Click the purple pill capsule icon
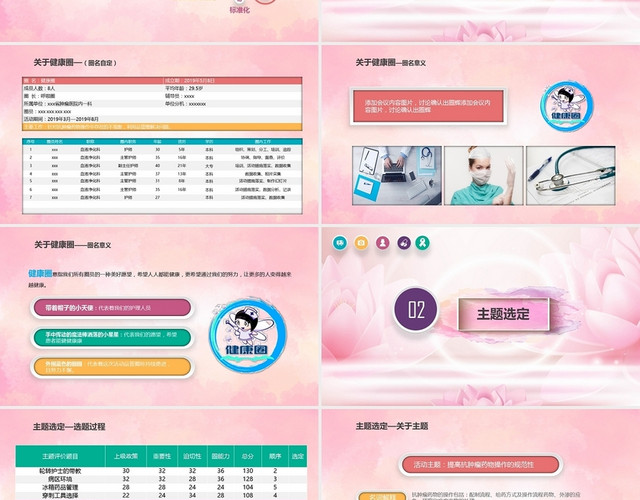This screenshot has height=500, width=640. (x=404, y=243)
